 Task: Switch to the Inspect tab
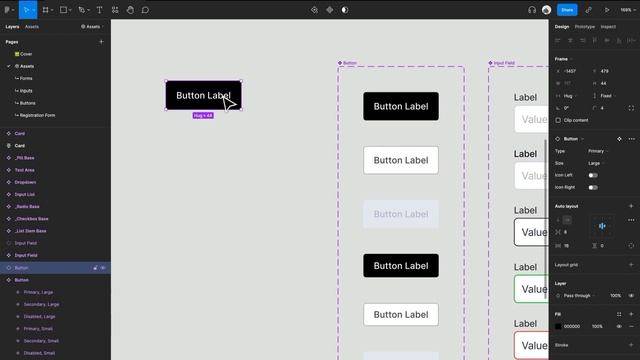(608, 27)
